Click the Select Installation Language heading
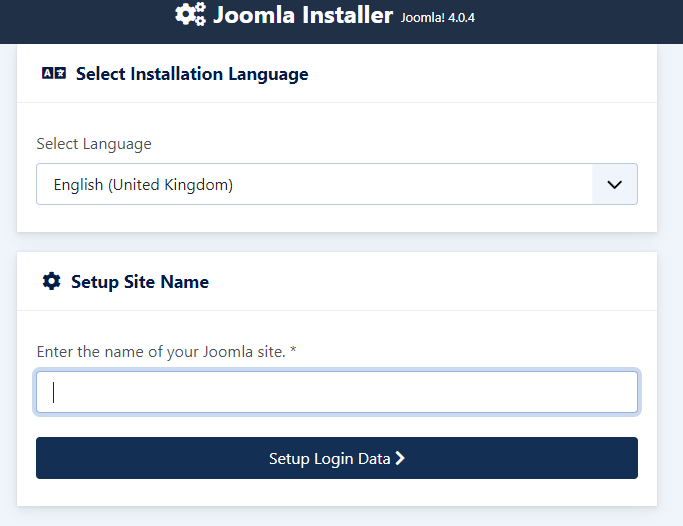683x526 pixels. 192,74
